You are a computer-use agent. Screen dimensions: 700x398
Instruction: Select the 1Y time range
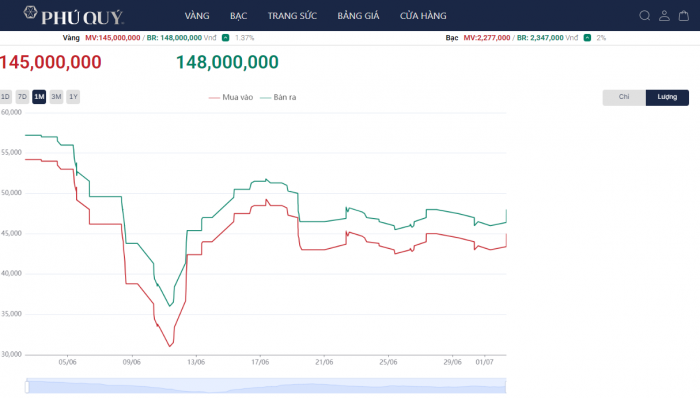[x=73, y=97]
